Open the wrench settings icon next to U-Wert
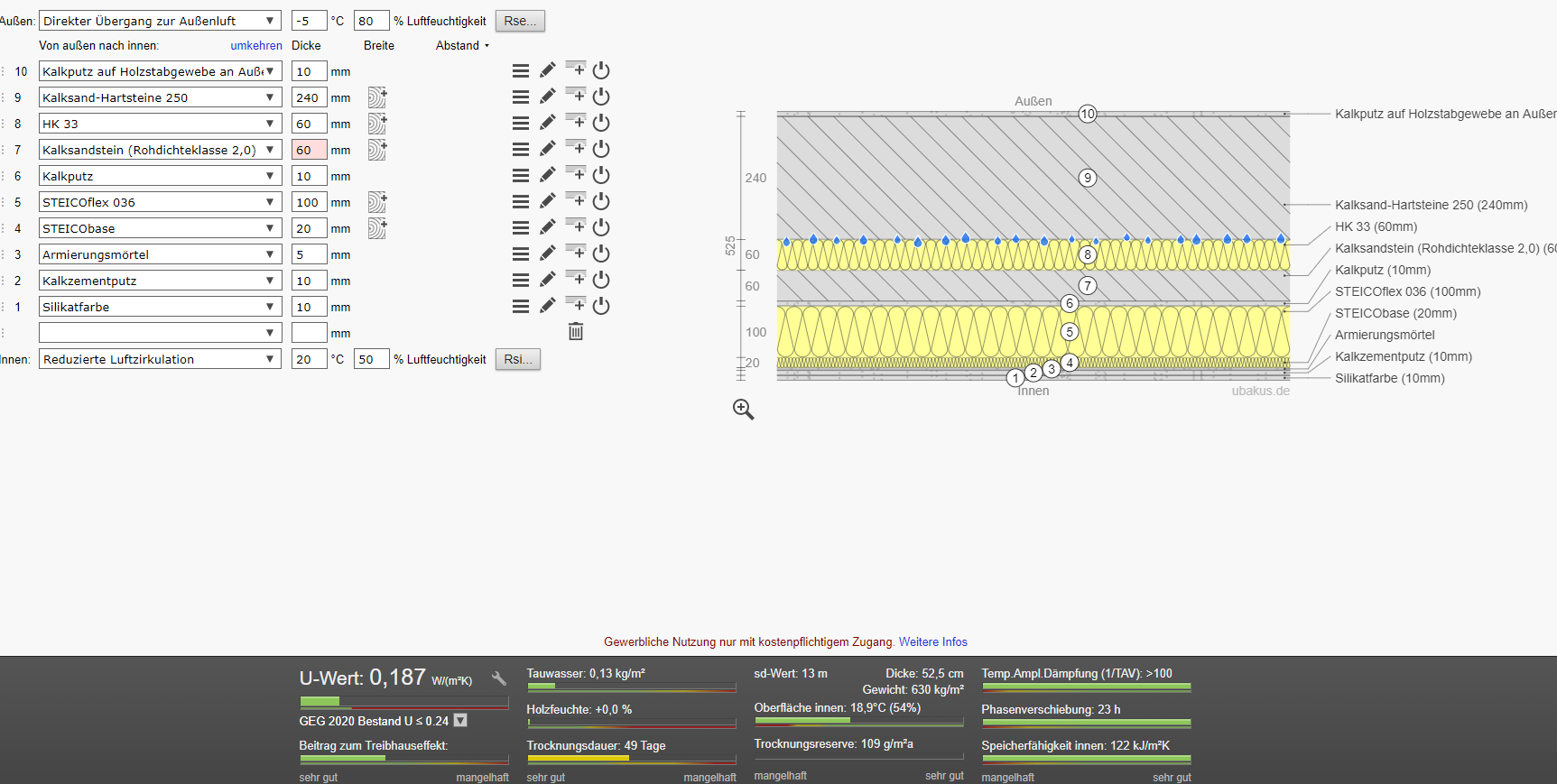Image resolution: width=1557 pixels, height=784 pixels. (499, 678)
